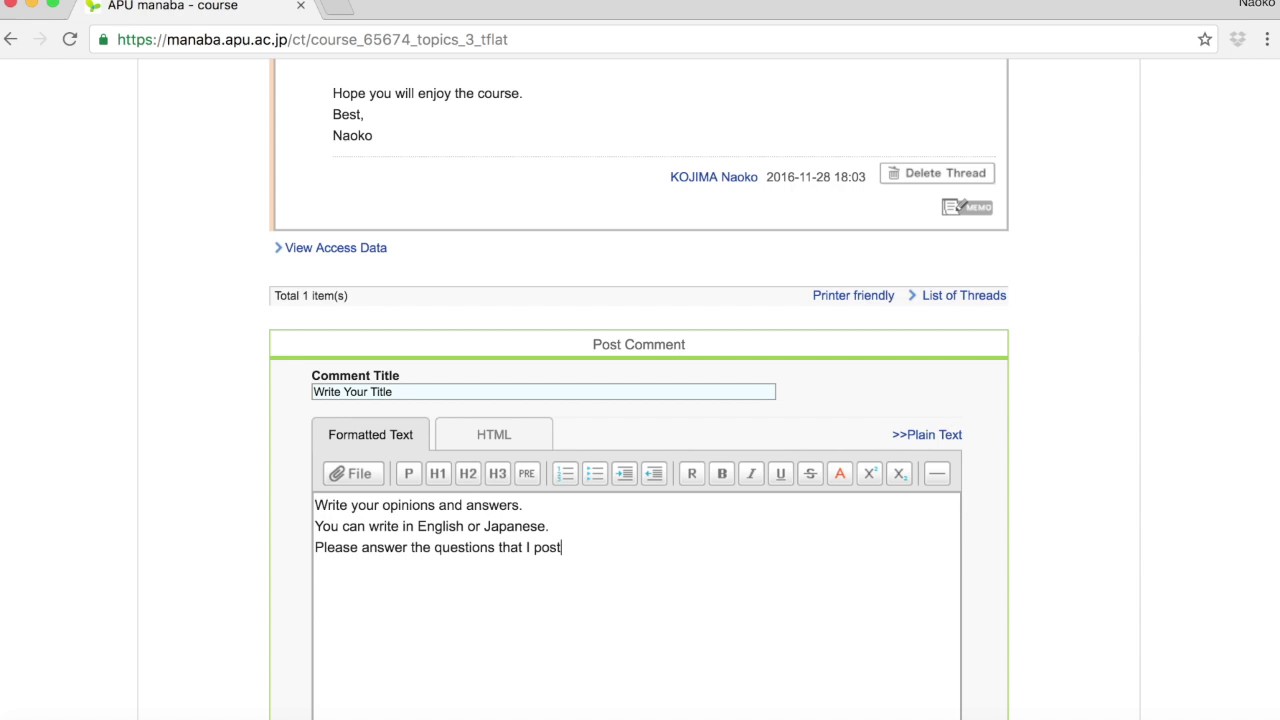
Task: Select the HTML tab
Action: pos(494,435)
